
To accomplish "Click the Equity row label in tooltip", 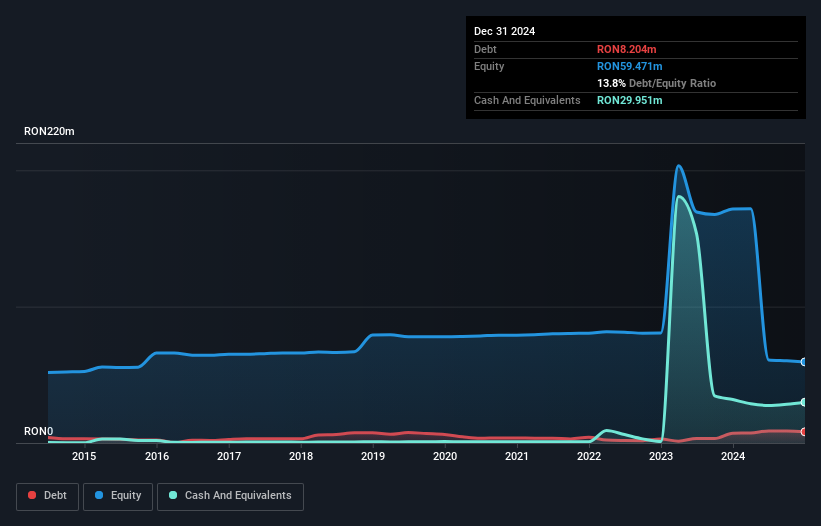I will pos(489,66).
